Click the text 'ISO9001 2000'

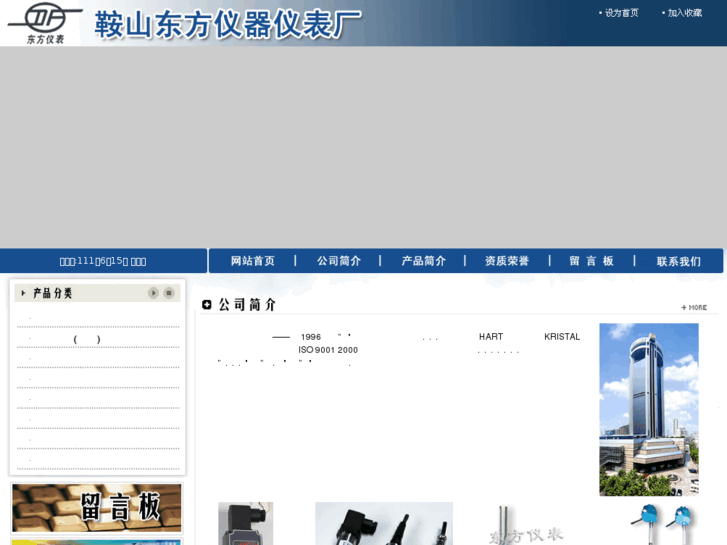point(328,350)
